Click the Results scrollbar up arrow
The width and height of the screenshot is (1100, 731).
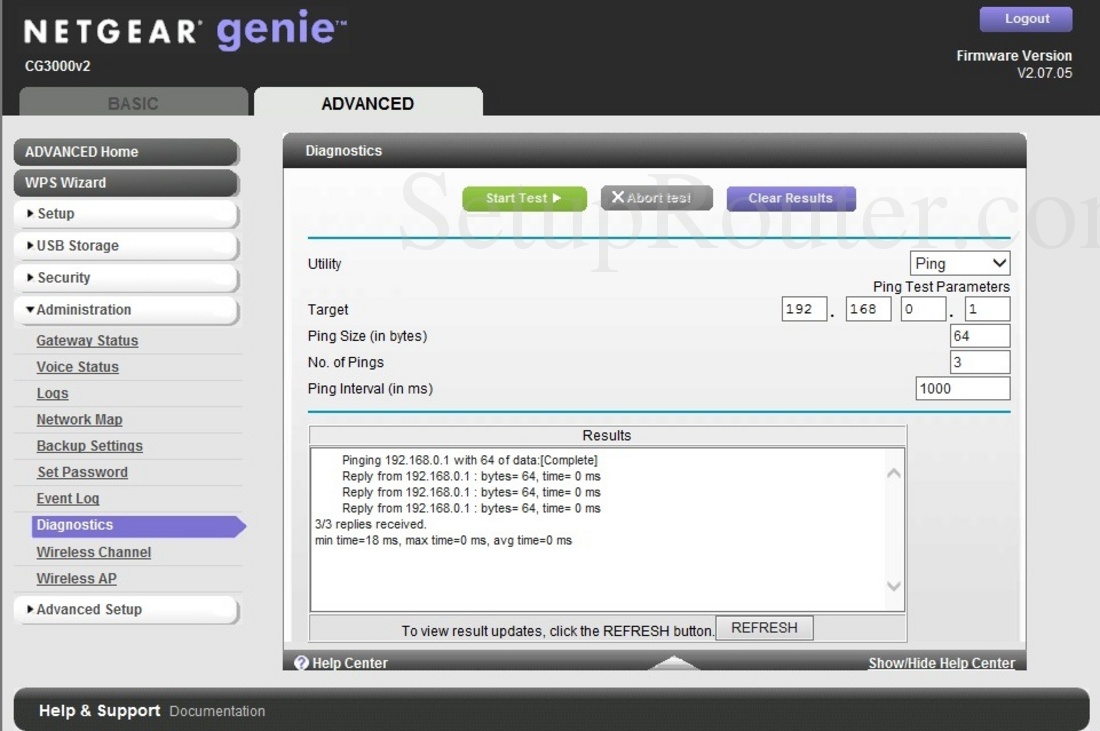893,471
